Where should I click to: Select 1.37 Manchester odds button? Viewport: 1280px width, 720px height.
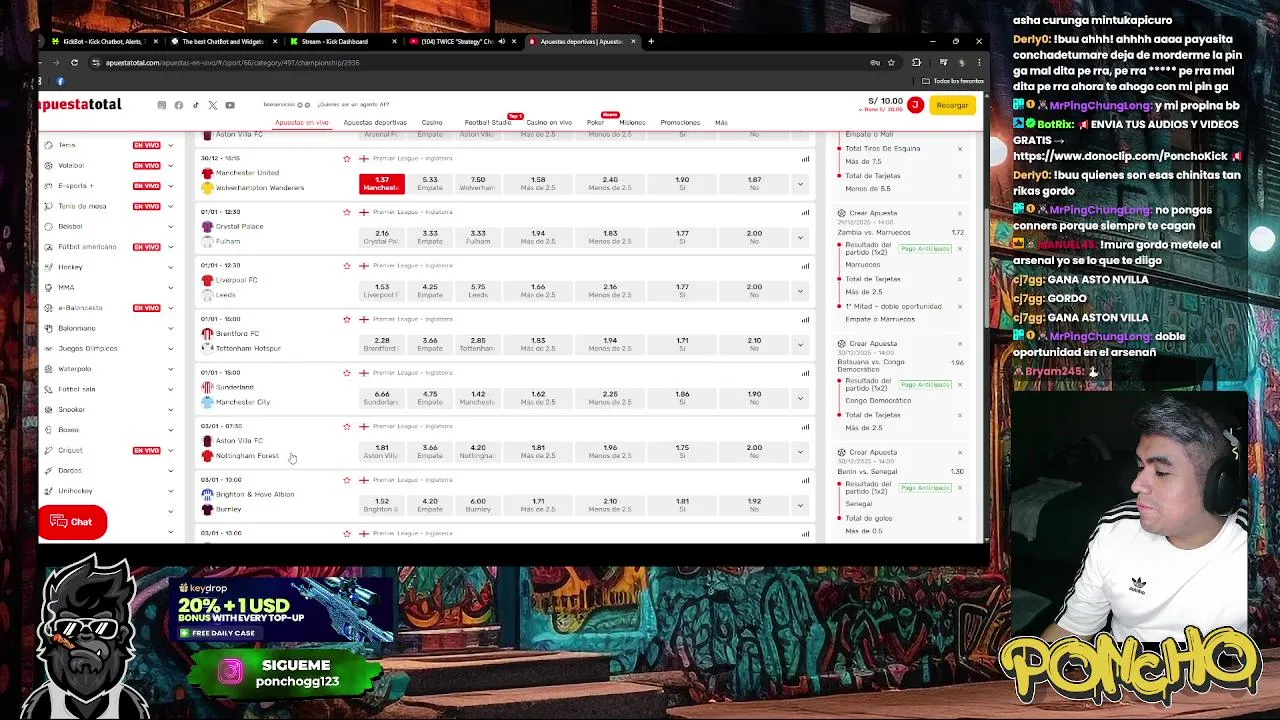[382, 183]
